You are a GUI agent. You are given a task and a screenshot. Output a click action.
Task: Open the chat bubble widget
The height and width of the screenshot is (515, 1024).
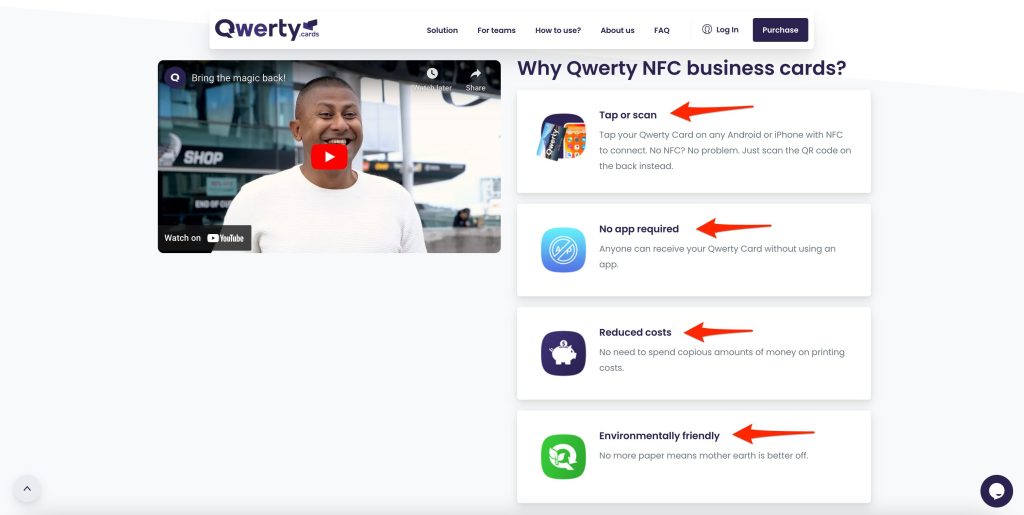coord(996,491)
